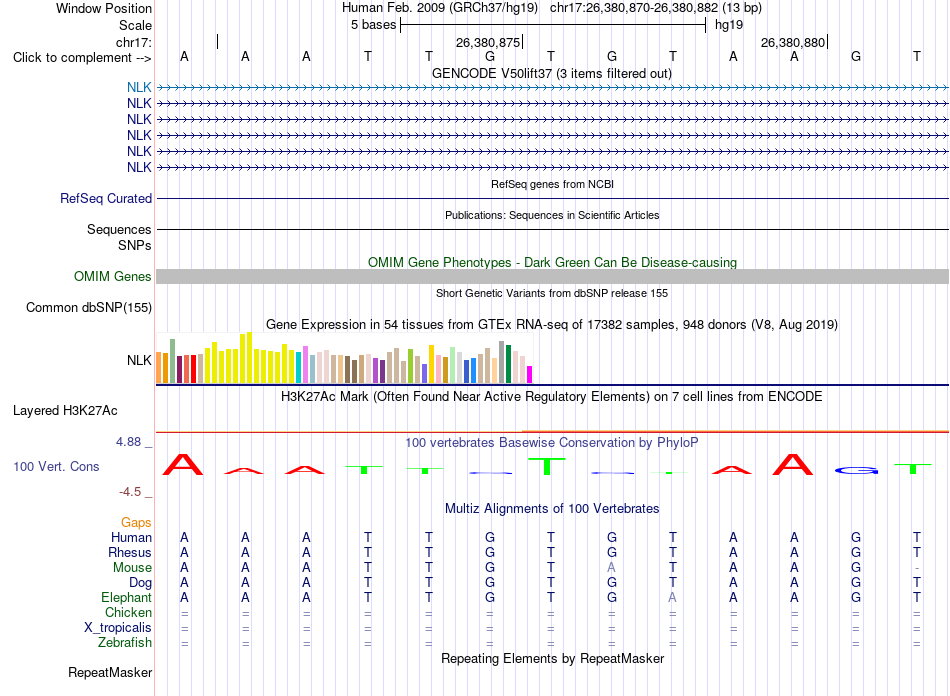Viewport: 950px width, 696px height.
Task: Click 'Publications: Sequences in Scientific Articles' title
Action: (552, 215)
